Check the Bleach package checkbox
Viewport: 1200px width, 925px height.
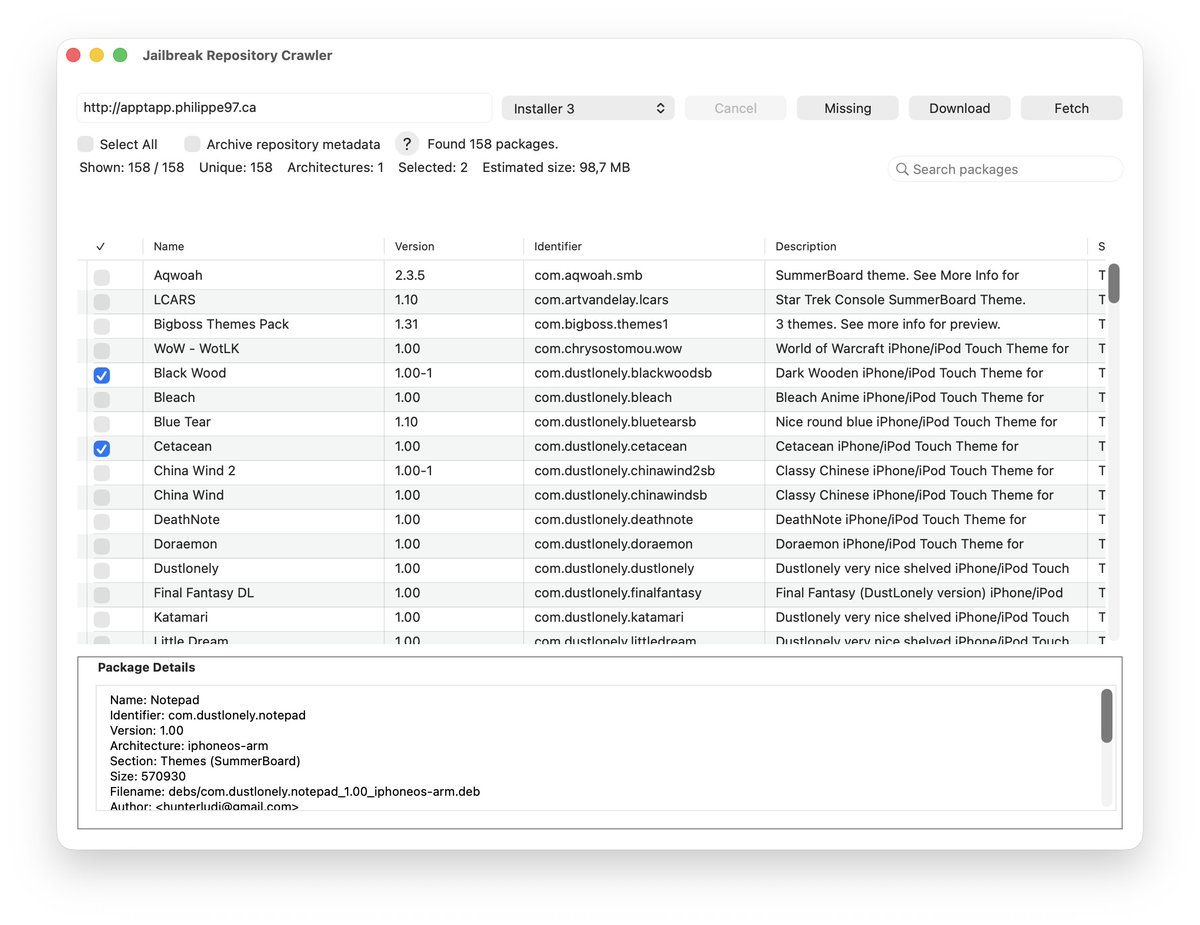pyautogui.click(x=102, y=399)
